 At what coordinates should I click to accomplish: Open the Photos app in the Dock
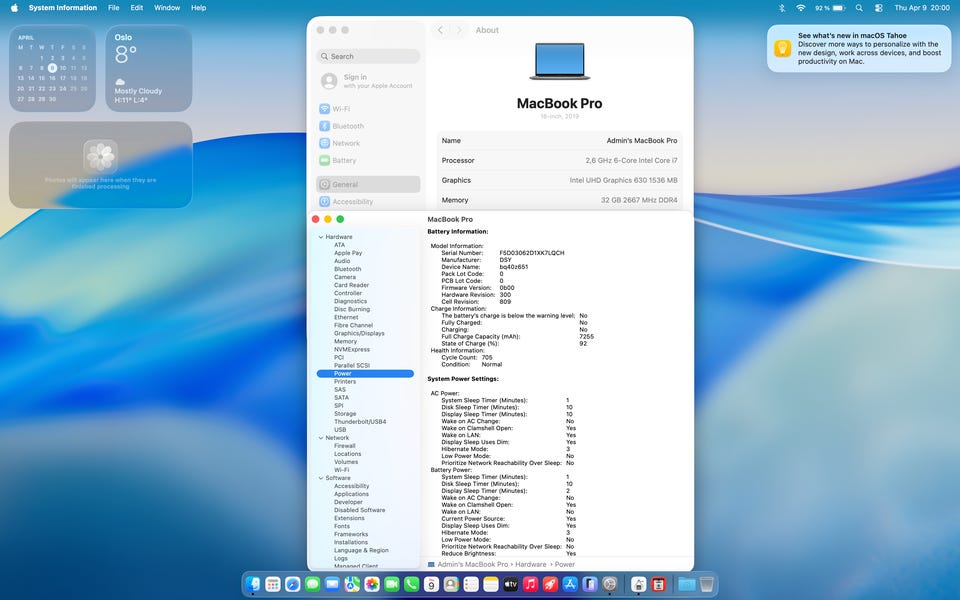tap(372, 584)
